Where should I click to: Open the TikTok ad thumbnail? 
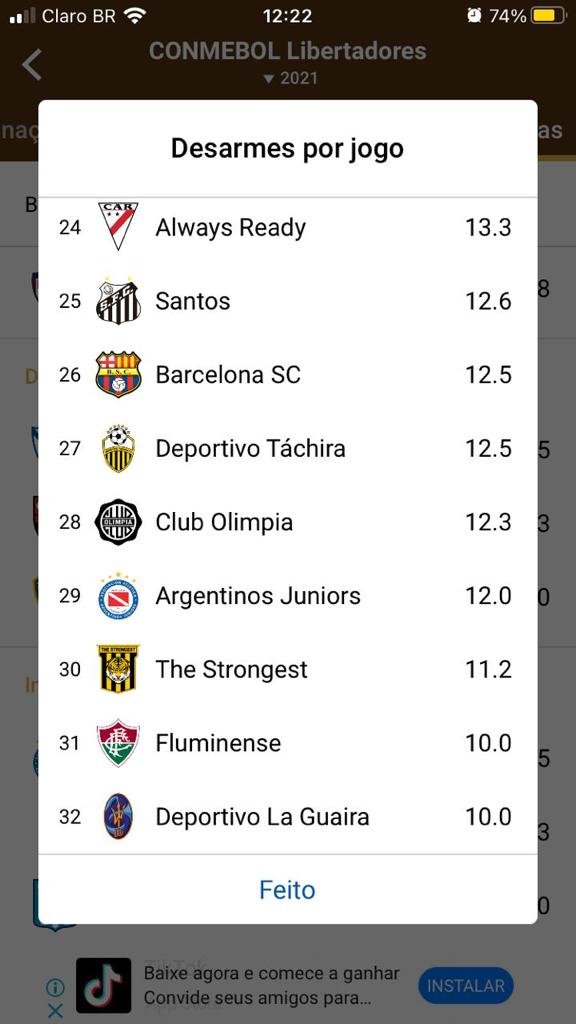point(103,985)
